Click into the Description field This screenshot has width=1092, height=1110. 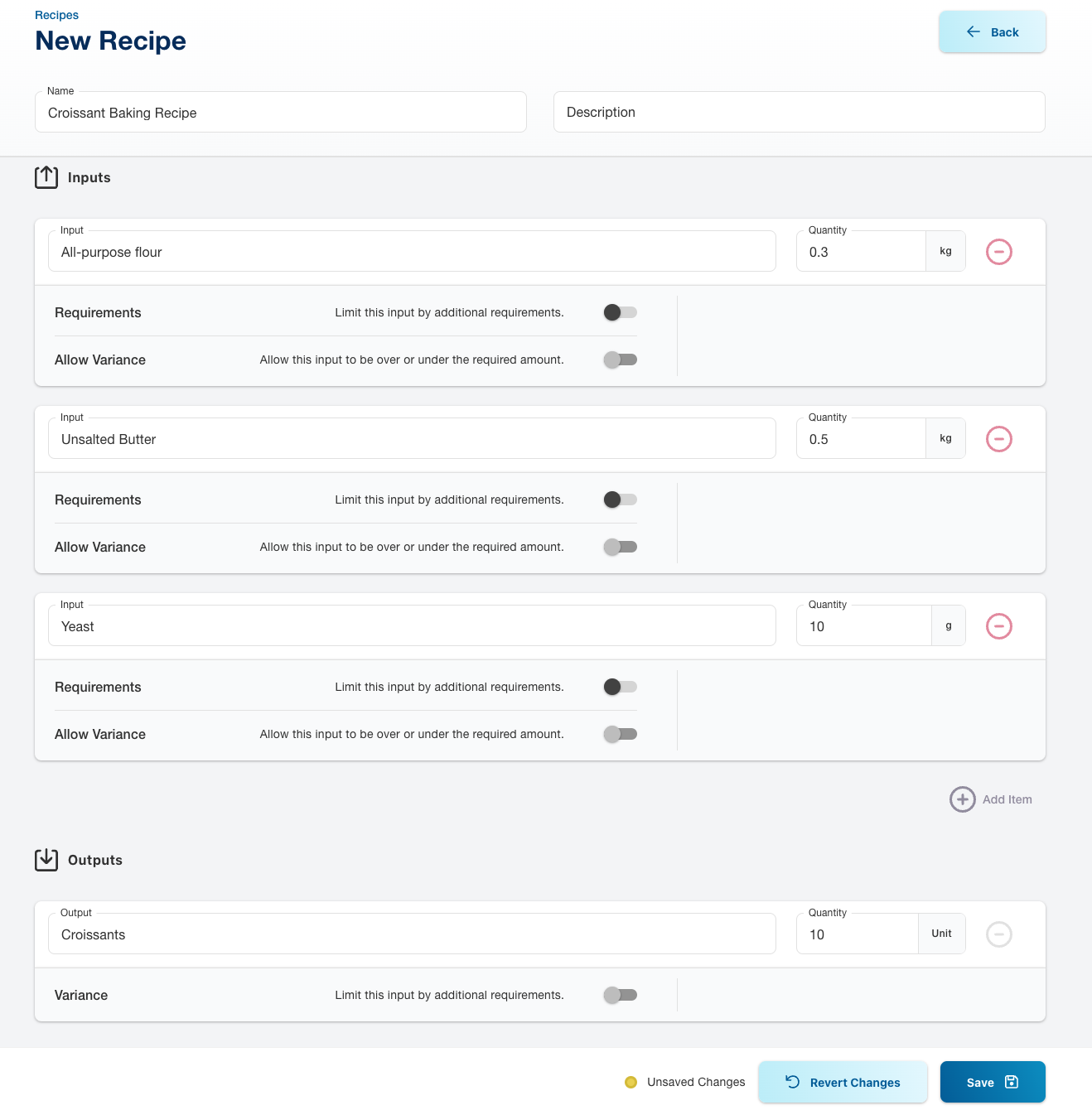[x=799, y=112]
